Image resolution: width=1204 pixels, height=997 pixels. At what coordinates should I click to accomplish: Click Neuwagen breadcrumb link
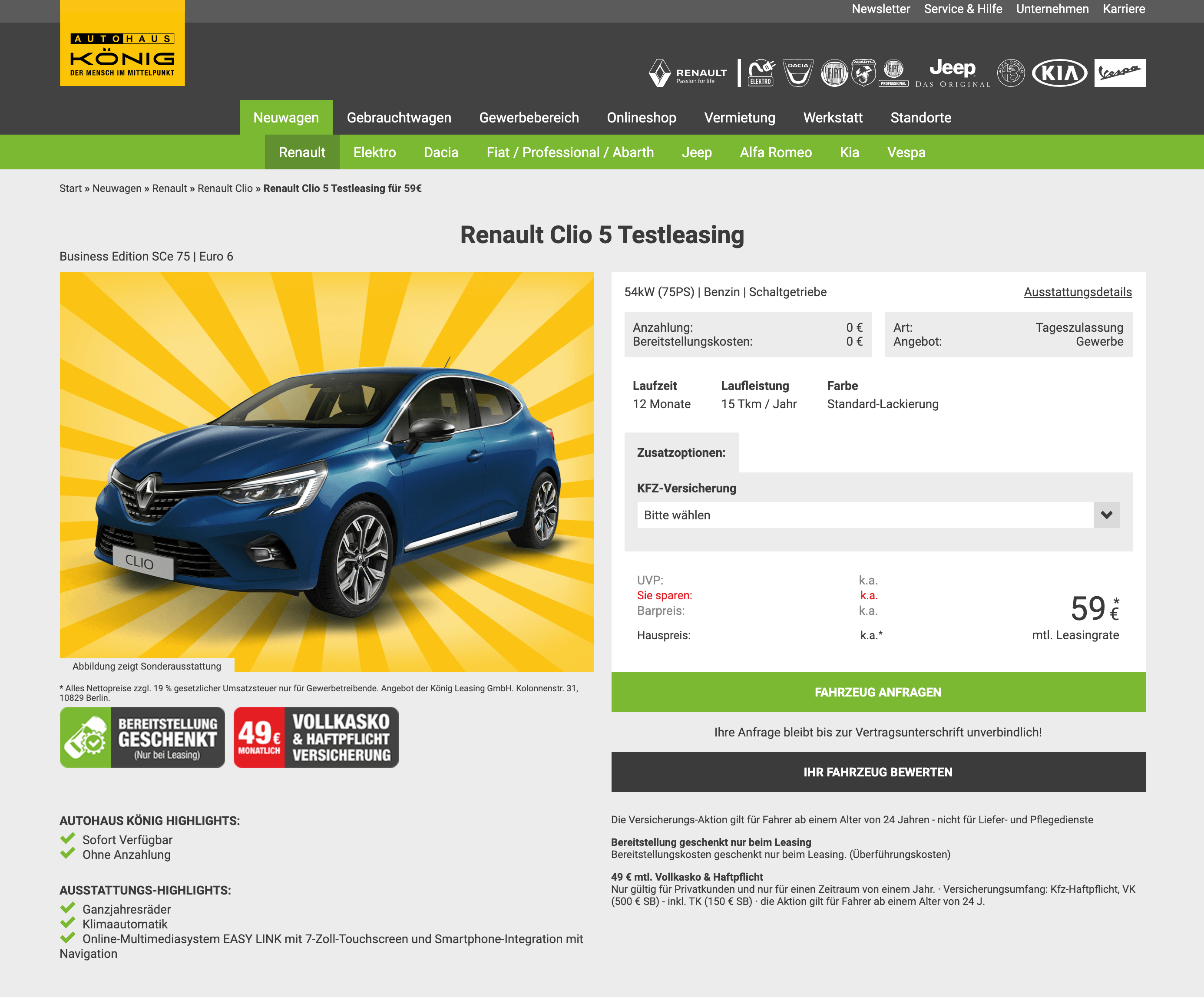point(117,188)
